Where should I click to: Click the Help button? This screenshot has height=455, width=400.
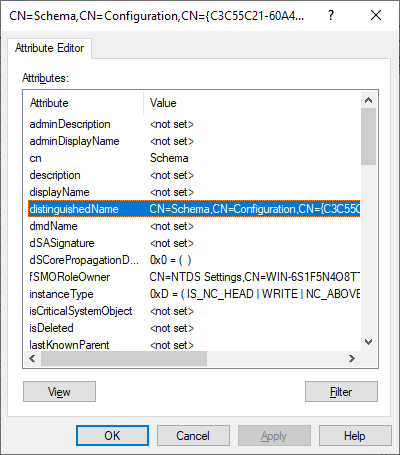(x=355, y=436)
